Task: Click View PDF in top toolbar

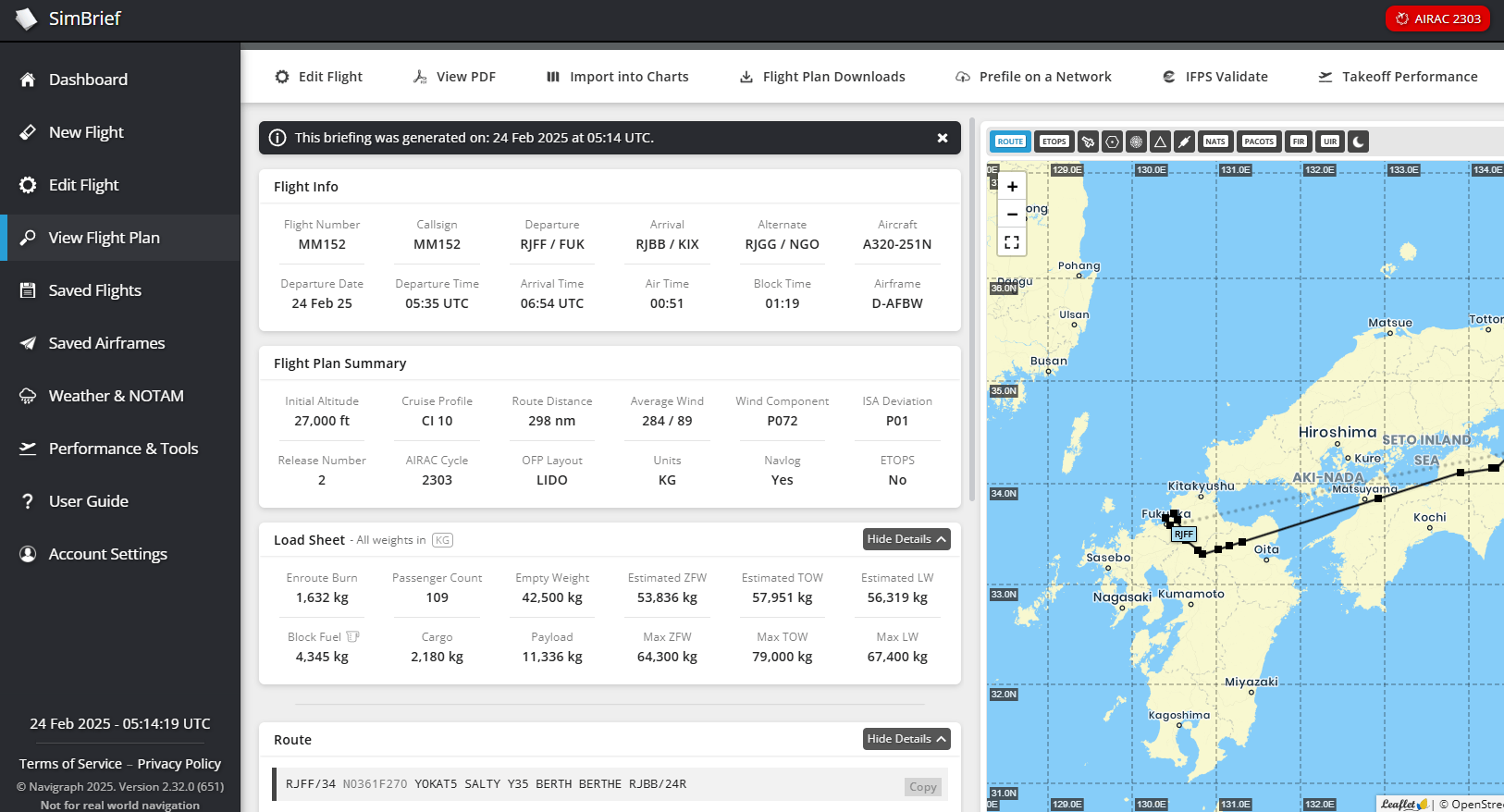Action: pyautogui.click(x=453, y=77)
